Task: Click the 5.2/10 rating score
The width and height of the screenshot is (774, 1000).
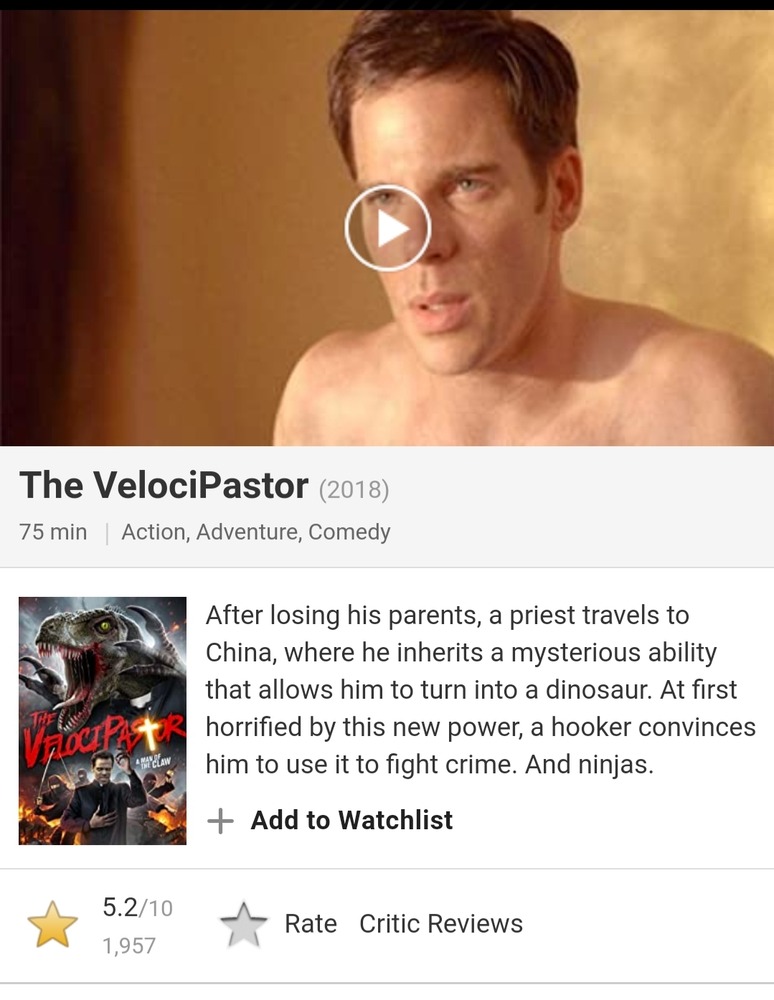Action: click(138, 907)
